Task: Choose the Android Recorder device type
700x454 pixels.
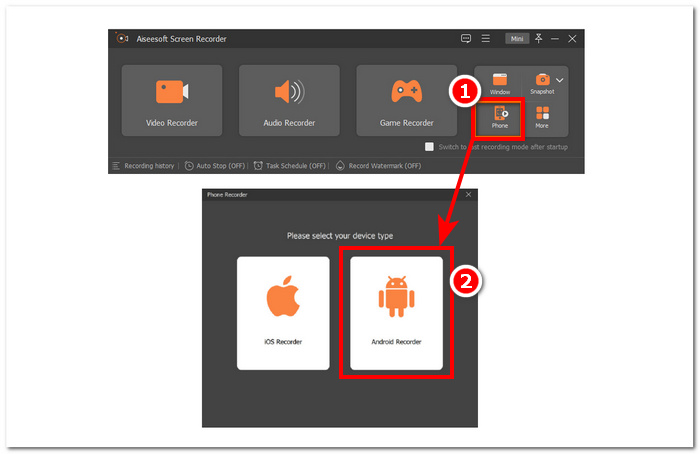Action: click(x=396, y=313)
